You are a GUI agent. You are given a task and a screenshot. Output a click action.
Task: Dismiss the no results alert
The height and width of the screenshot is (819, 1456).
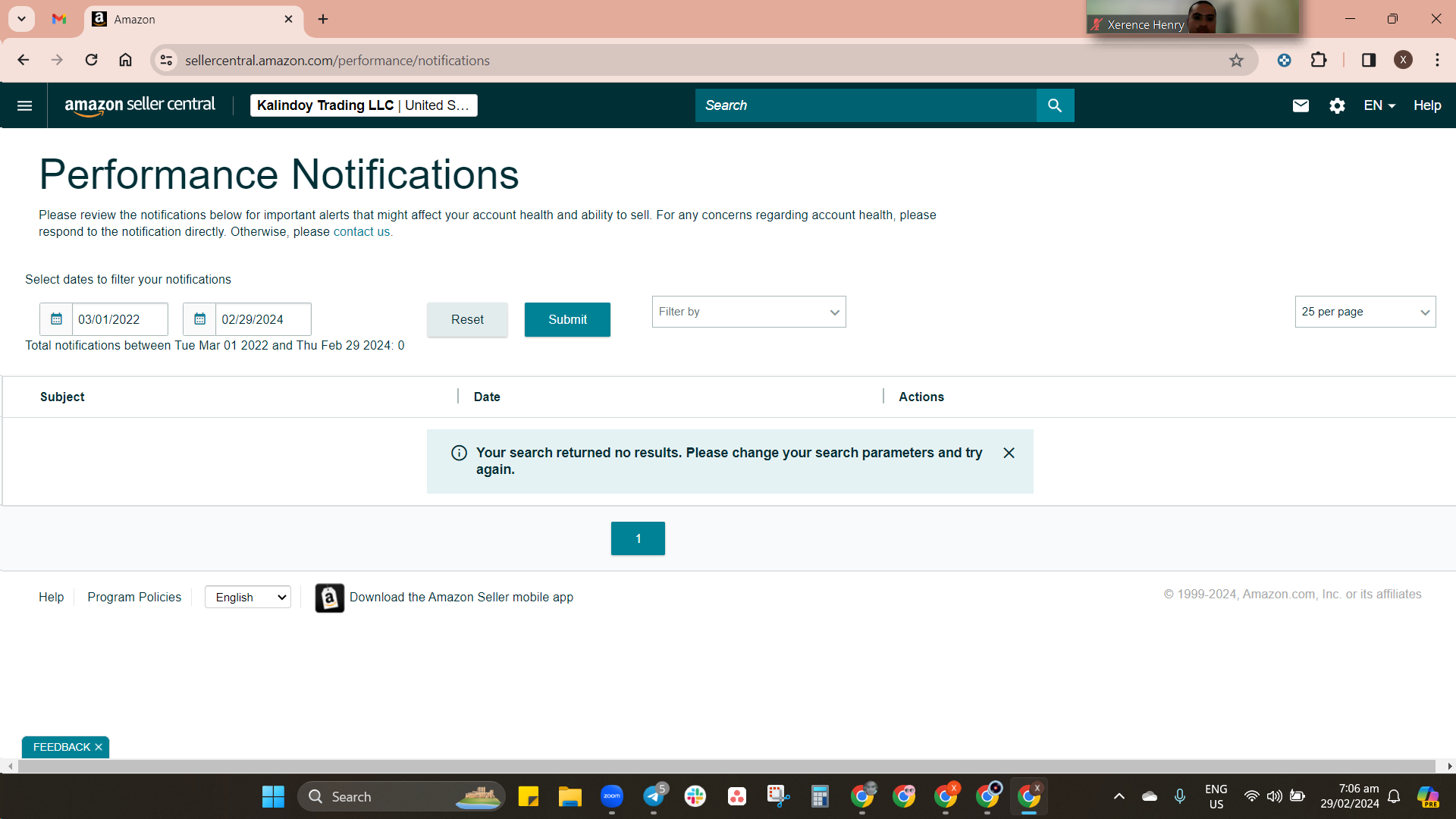point(1009,453)
